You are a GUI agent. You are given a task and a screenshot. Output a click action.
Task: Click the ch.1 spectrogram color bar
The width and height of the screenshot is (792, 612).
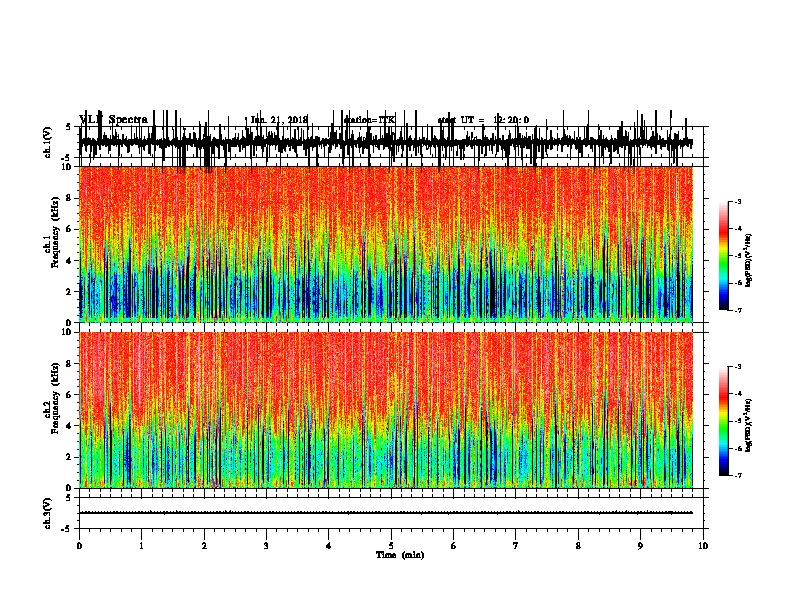723,256
